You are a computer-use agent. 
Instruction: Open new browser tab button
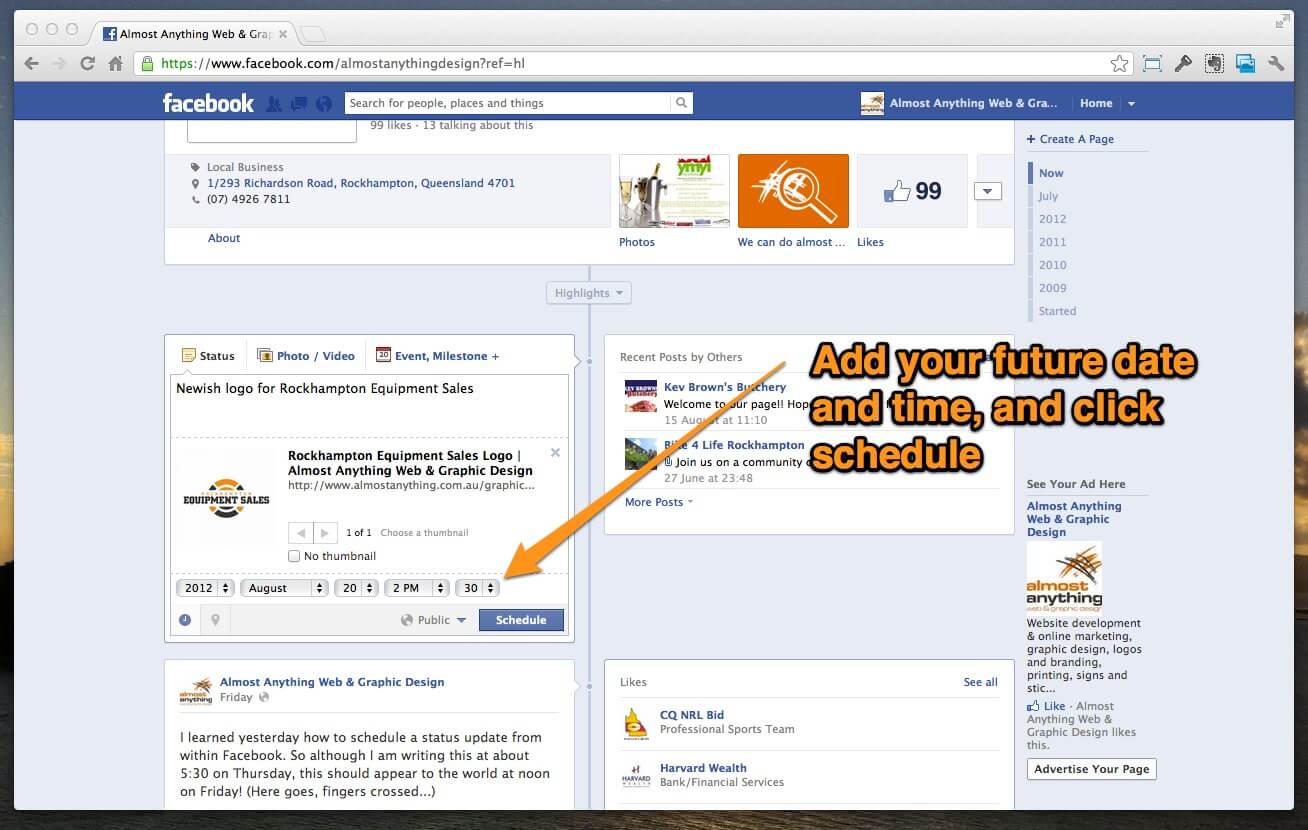pyautogui.click(x=312, y=34)
